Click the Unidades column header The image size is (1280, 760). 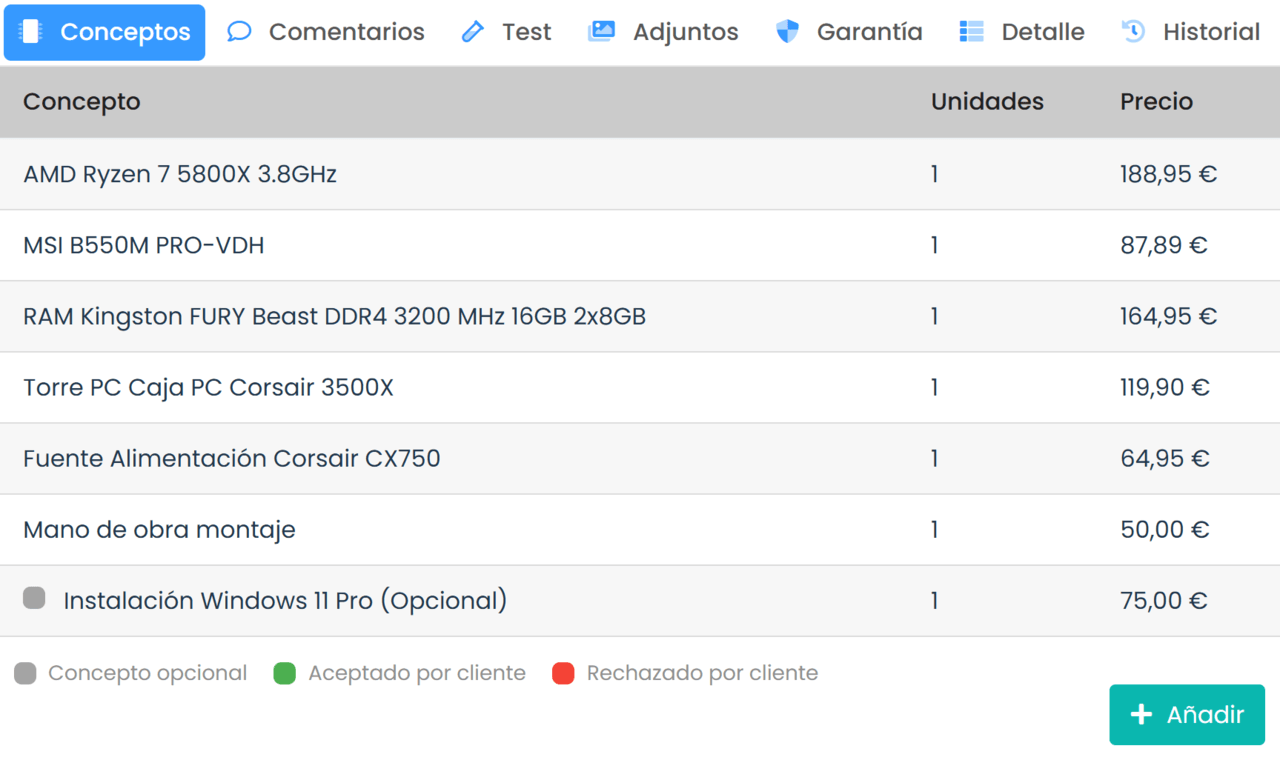987,102
